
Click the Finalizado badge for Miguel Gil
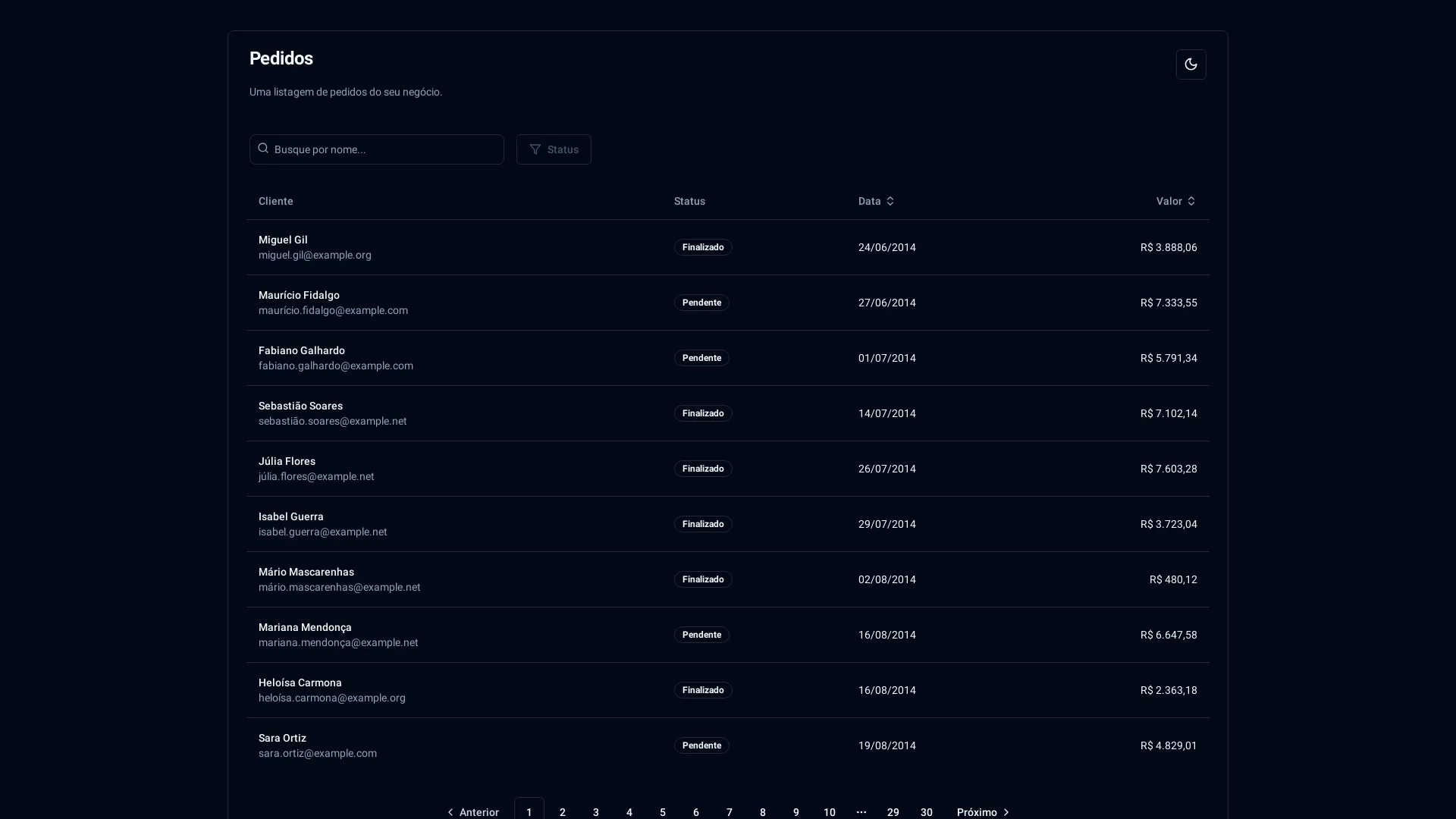pyautogui.click(x=702, y=247)
